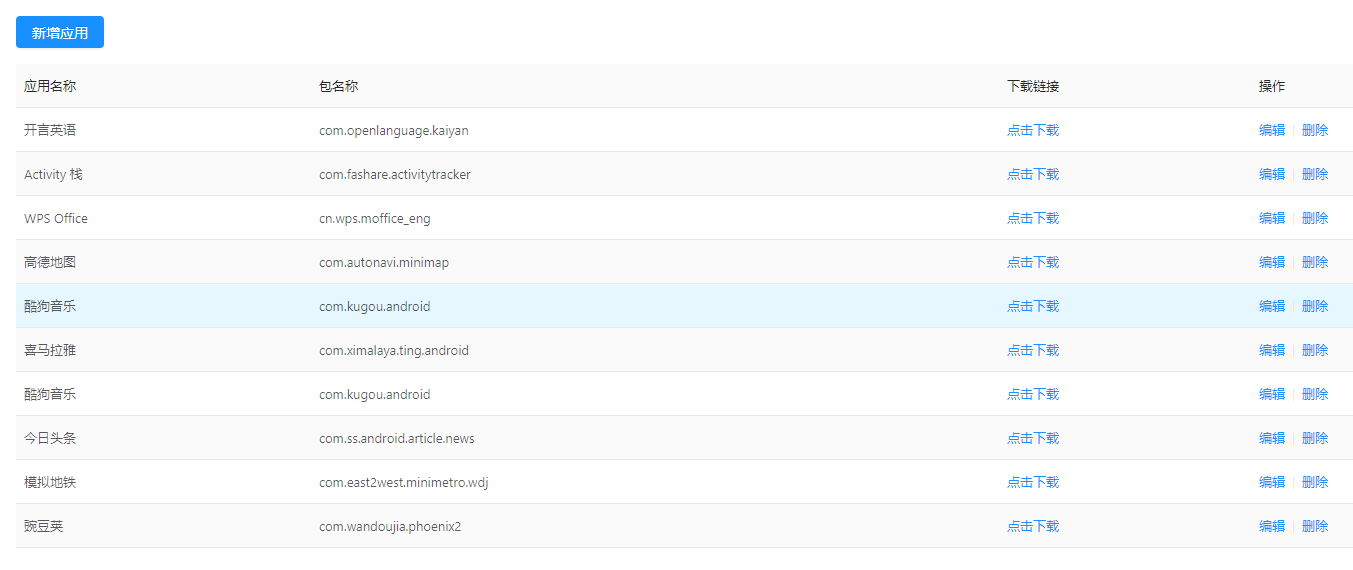Select package name cn.wps.moffice_eng
Image resolution: width=1353 pixels, height=570 pixels.
[x=375, y=218]
